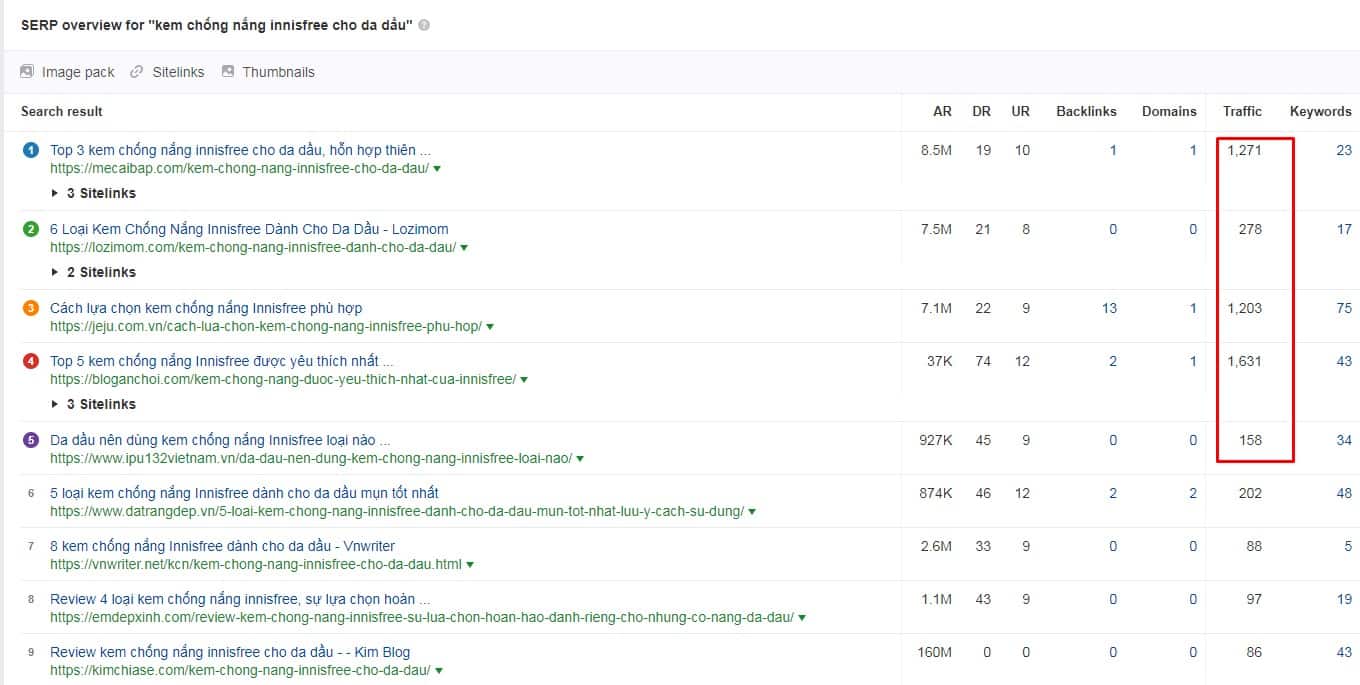Click the Image pack icon
The image size is (1360, 685).
pyautogui.click(x=27, y=72)
